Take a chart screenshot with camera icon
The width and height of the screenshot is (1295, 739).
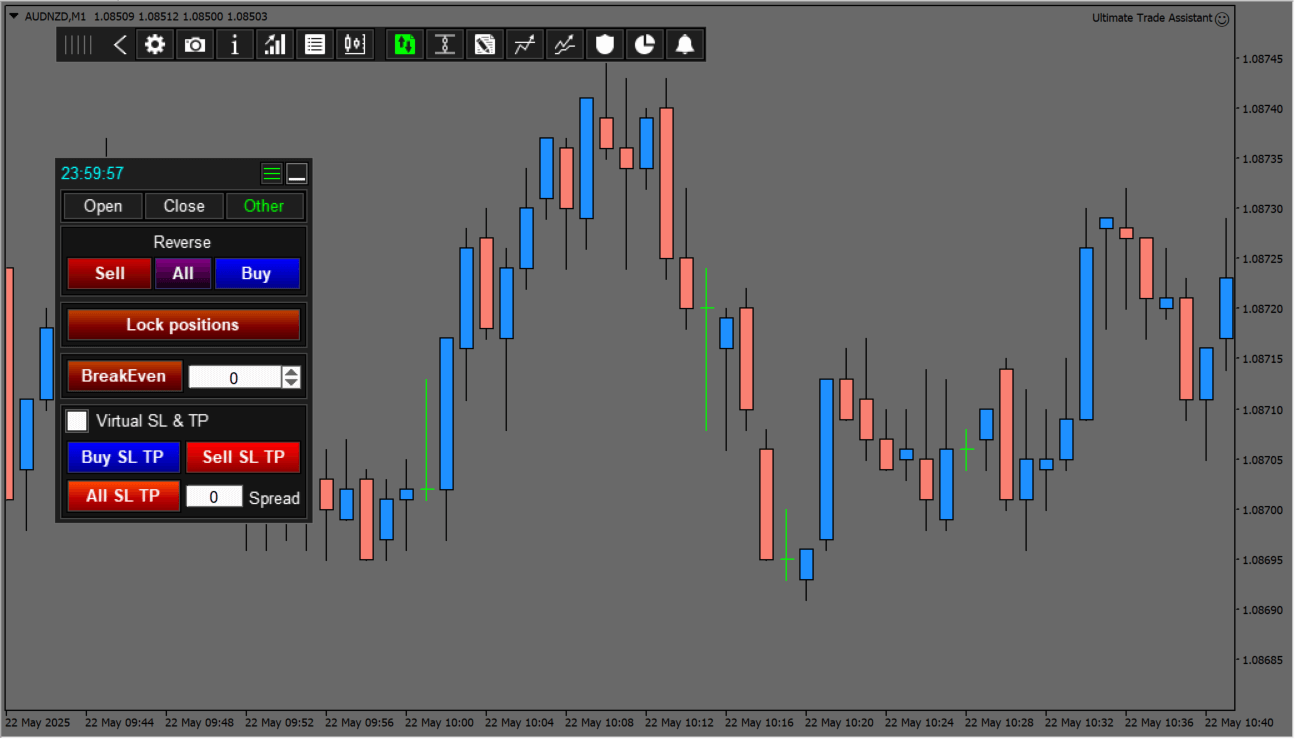pyautogui.click(x=195, y=45)
